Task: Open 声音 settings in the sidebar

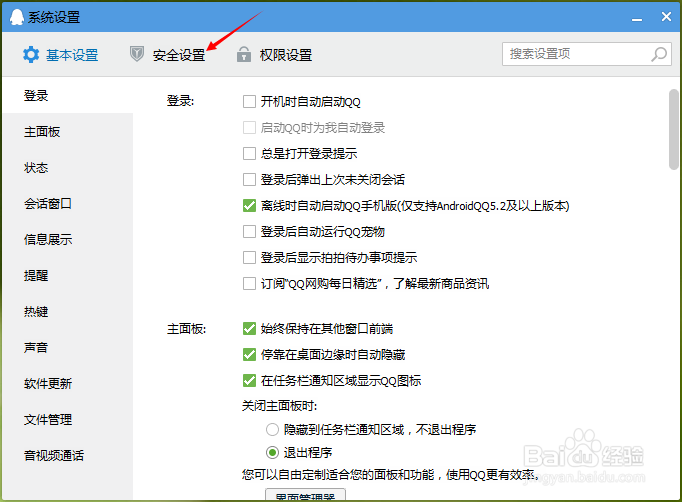Action: click(x=67, y=347)
